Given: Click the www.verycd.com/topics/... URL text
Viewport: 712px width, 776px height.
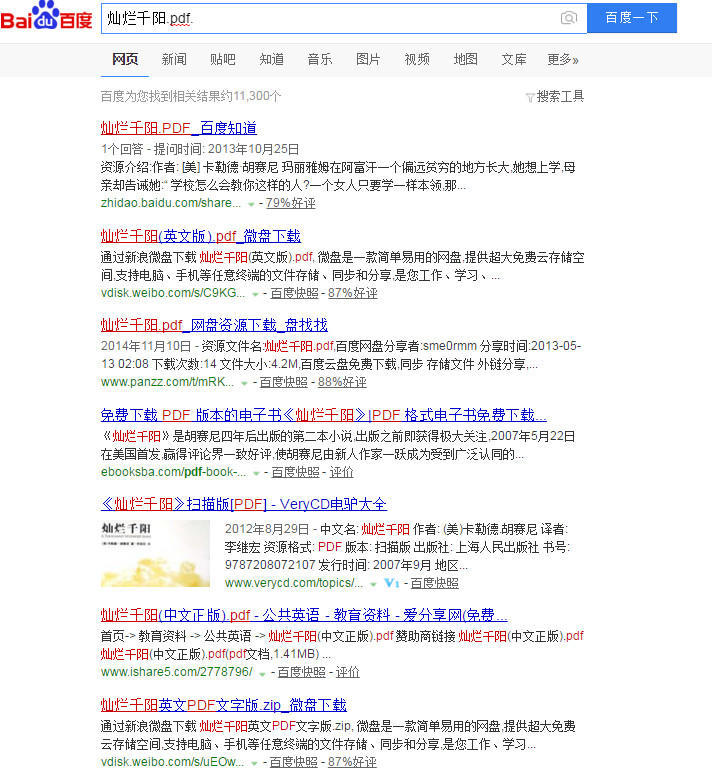Looking at the screenshot, I should 294,583.
